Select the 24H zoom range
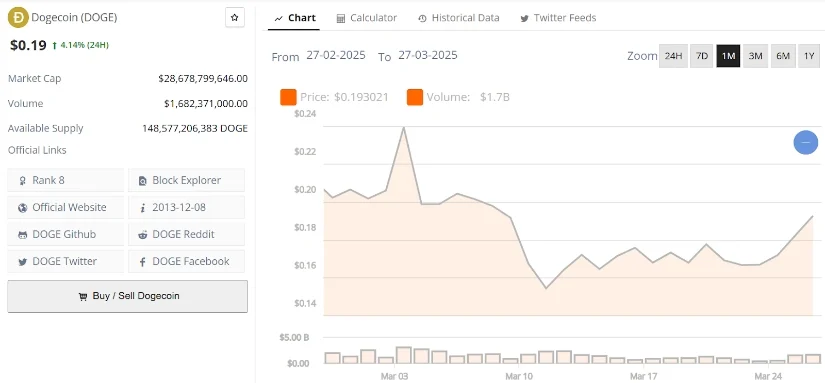The width and height of the screenshot is (825, 383). (x=673, y=56)
